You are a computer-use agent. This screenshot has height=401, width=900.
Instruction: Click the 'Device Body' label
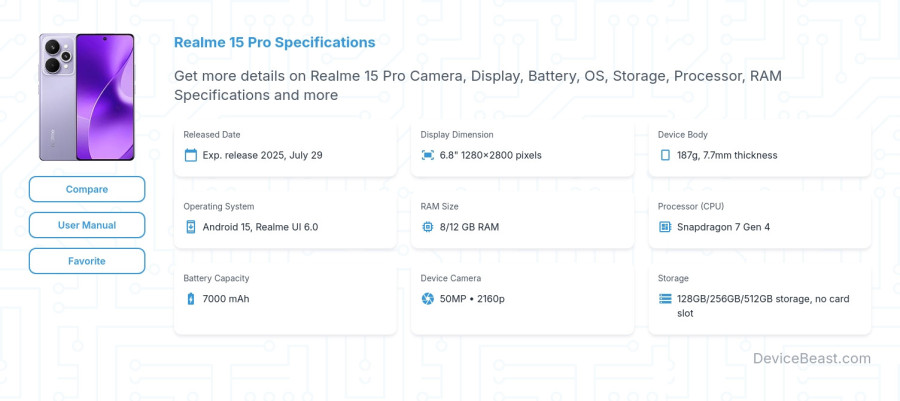pyautogui.click(x=682, y=135)
